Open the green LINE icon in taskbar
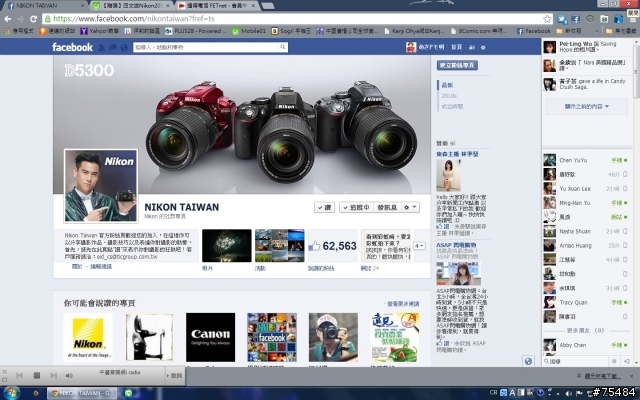640x400 pixels. [129, 393]
